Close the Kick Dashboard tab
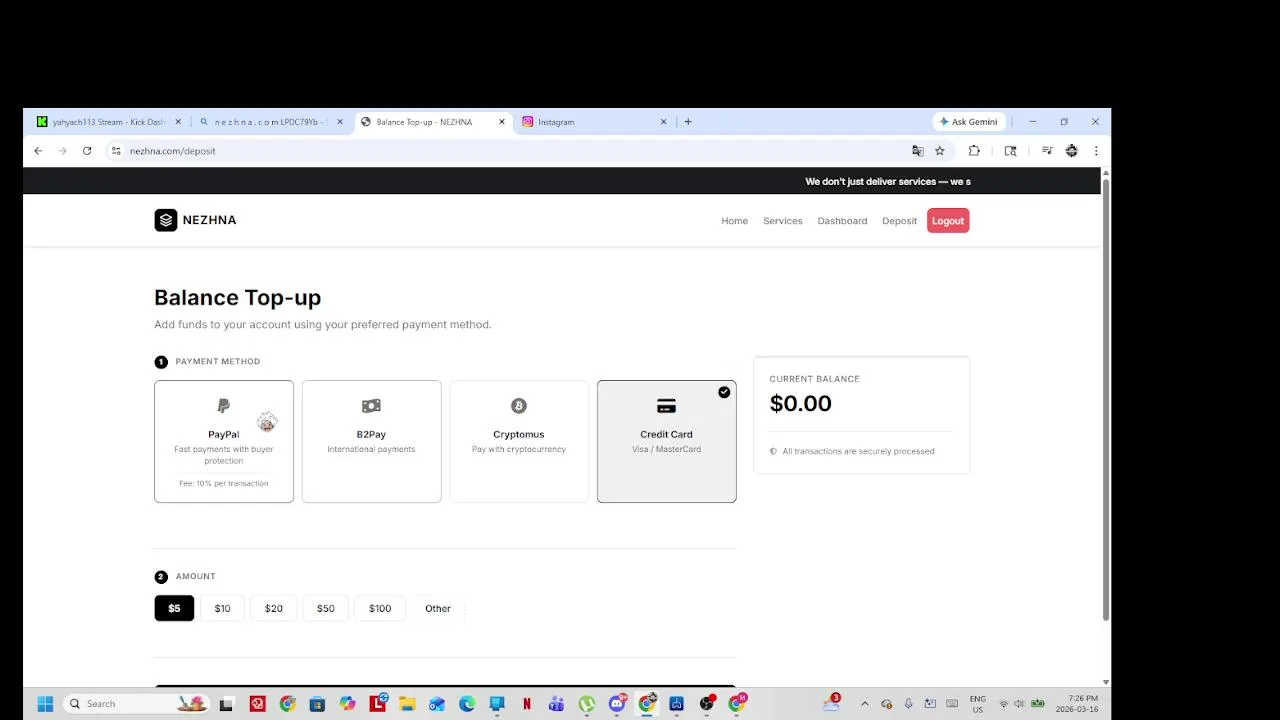This screenshot has height=720, width=1280. coord(178,122)
